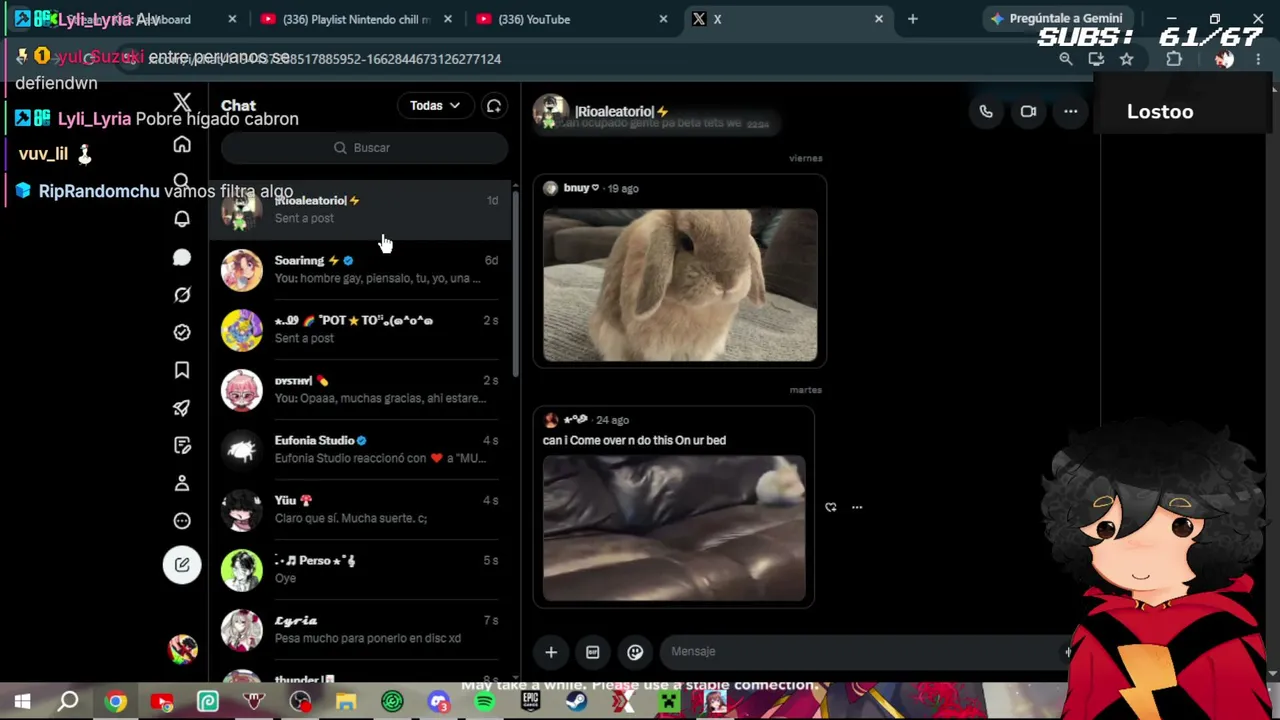Open Grok icon in X sidebar
This screenshot has width=1280, height=720.
click(x=182, y=295)
